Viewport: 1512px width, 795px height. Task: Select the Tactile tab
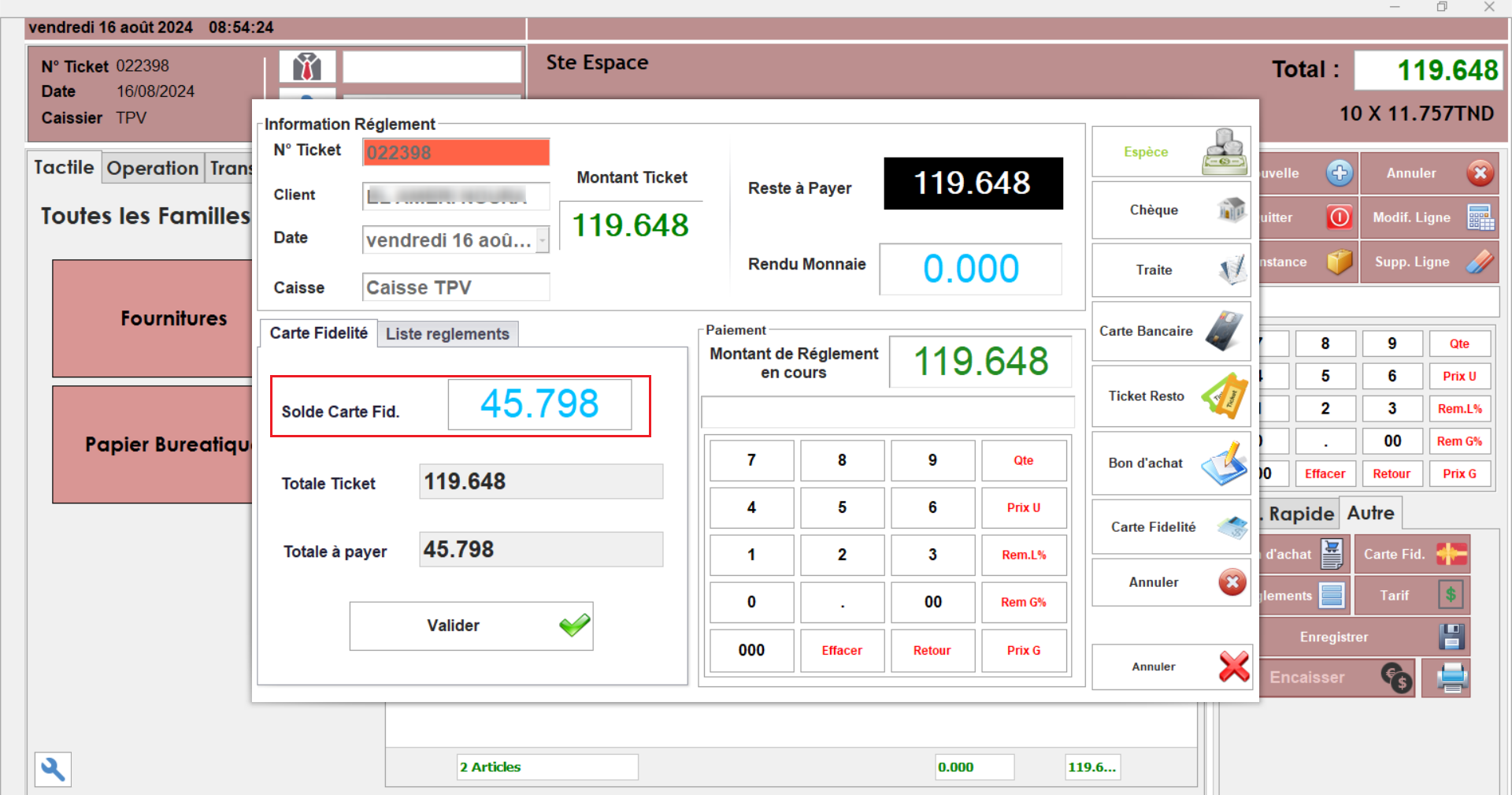click(x=64, y=167)
